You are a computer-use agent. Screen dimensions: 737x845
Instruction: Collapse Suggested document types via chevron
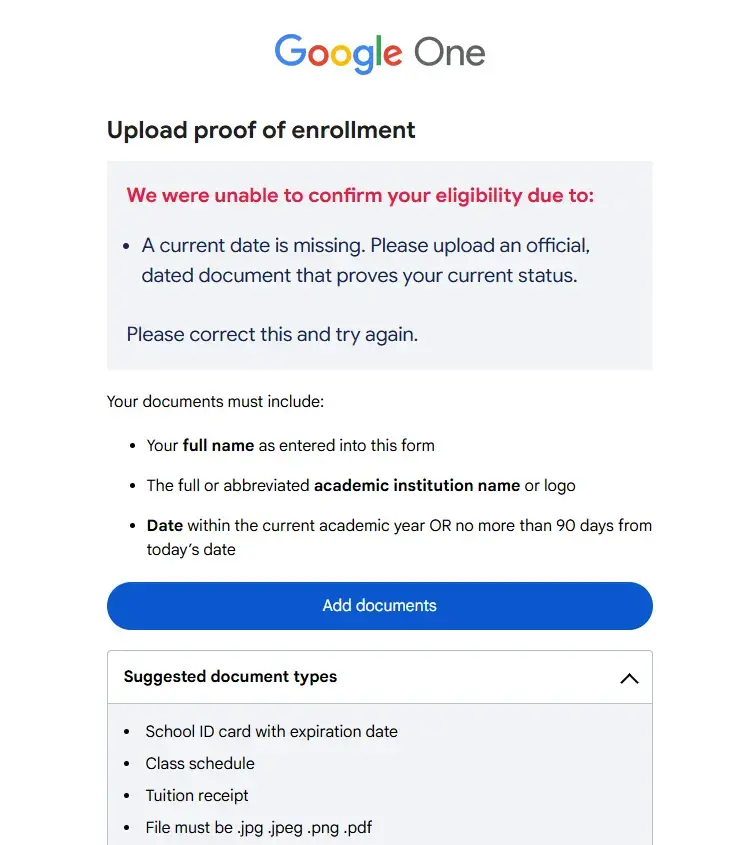tap(629, 678)
